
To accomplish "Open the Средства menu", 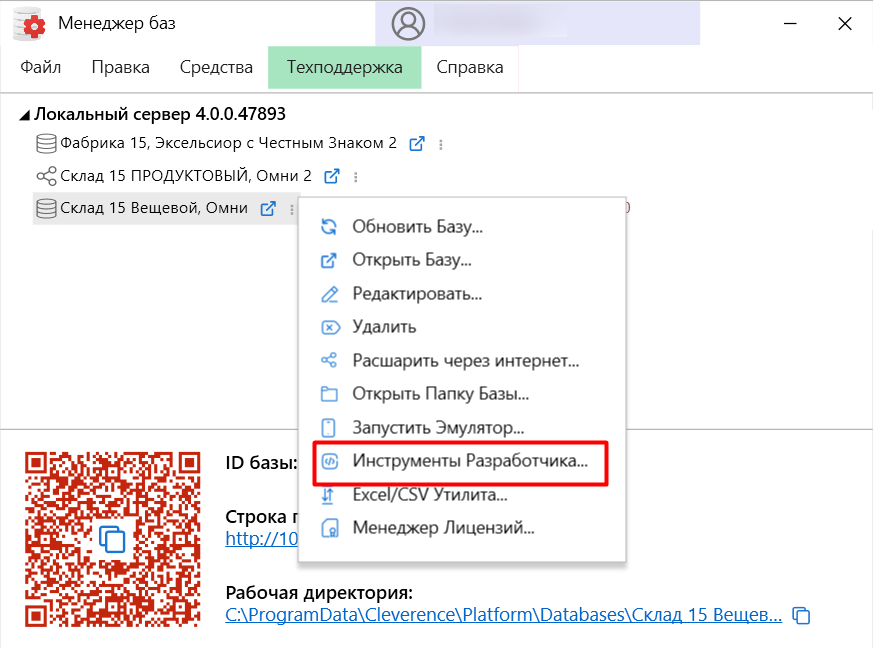I will click(x=216, y=67).
